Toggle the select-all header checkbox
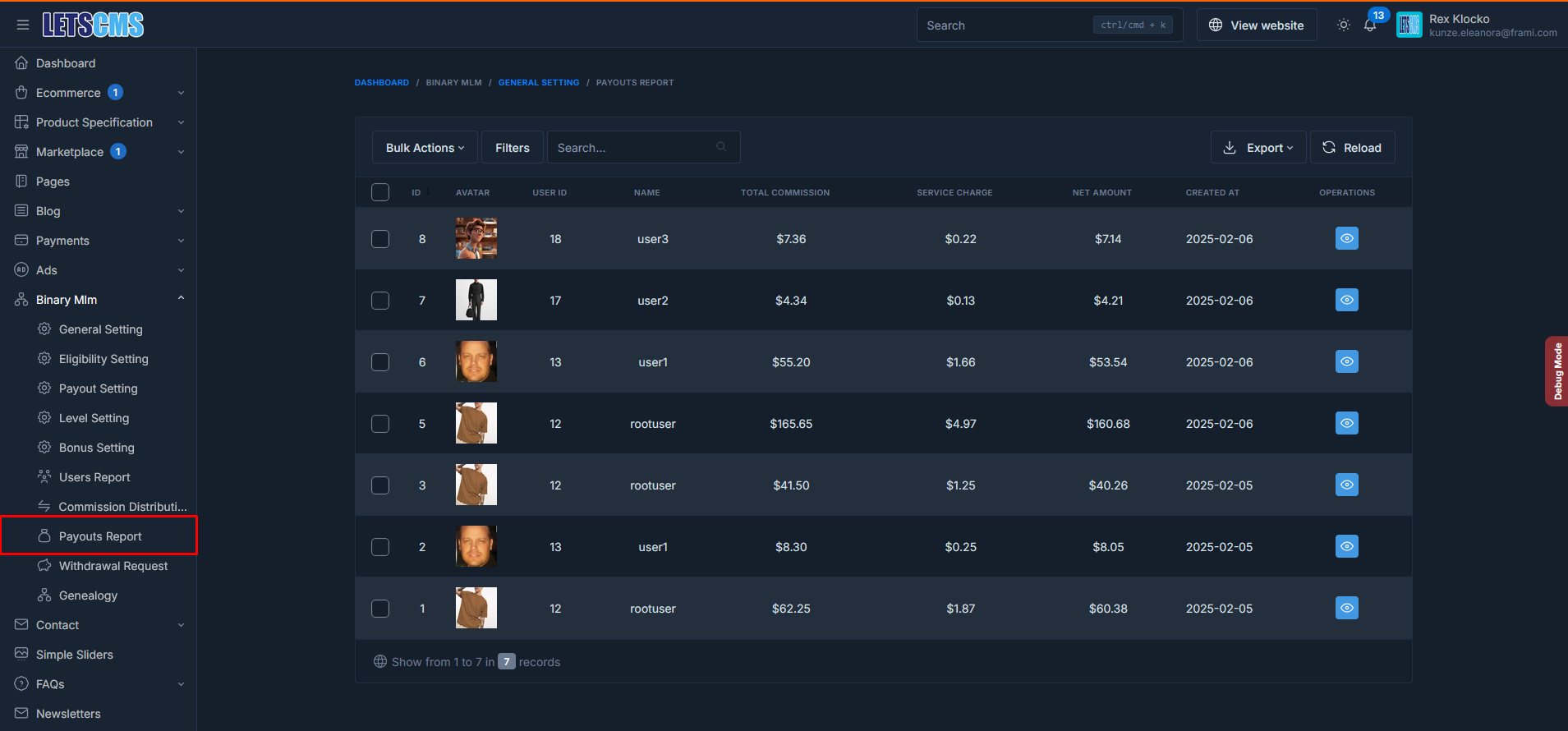The image size is (1568, 731). pyautogui.click(x=380, y=192)
